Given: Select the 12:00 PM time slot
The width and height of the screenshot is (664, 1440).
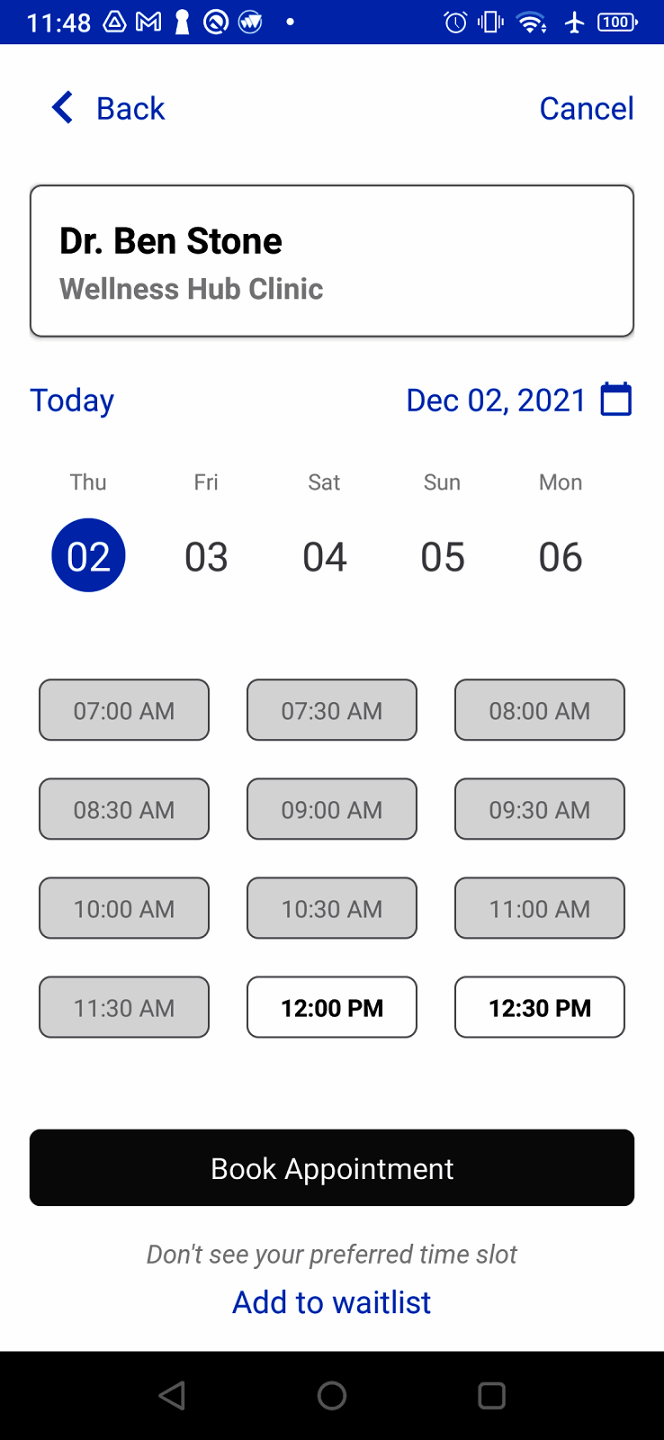Looking at the screenshot, I should (332, 1008).
